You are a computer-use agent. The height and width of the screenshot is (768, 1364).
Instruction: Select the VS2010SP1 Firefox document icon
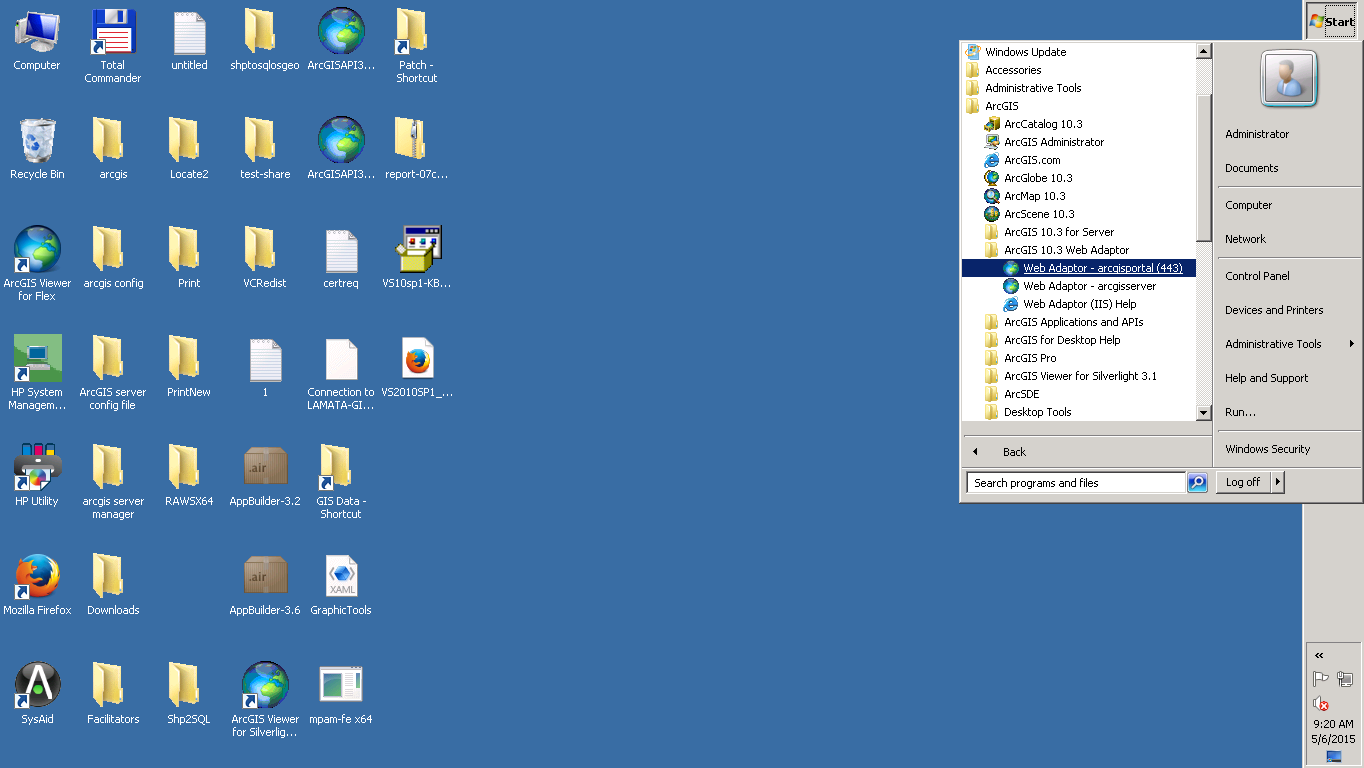tap(417, 367)
